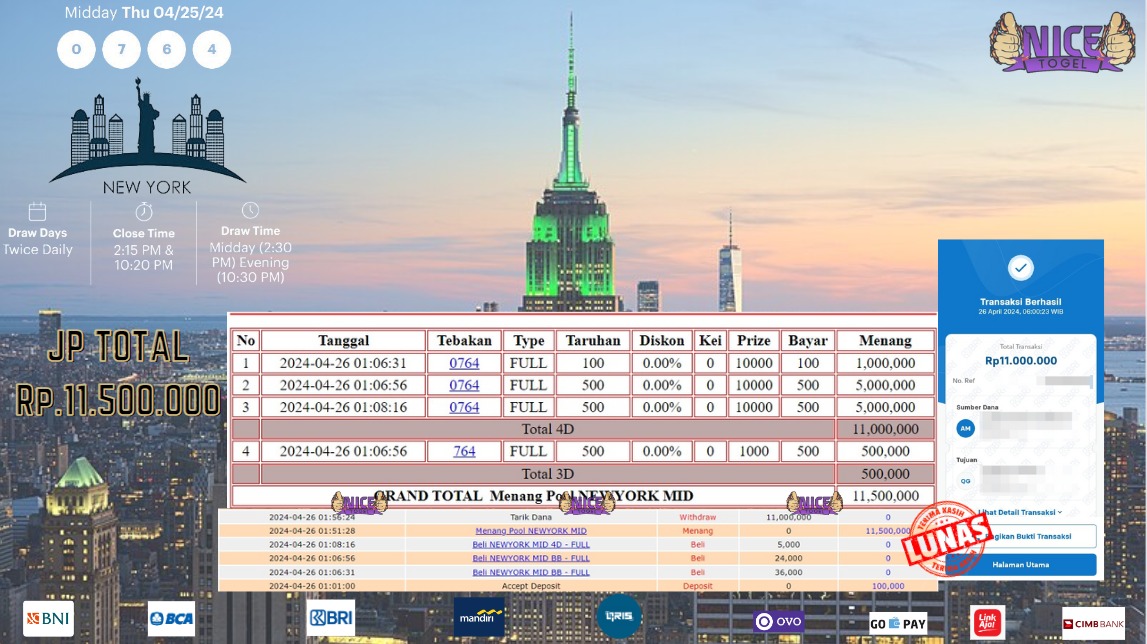The image size is (1147, 644).
Task: Click the BNI bank logo
Action: pyautogui.click(x=48, y=619)
